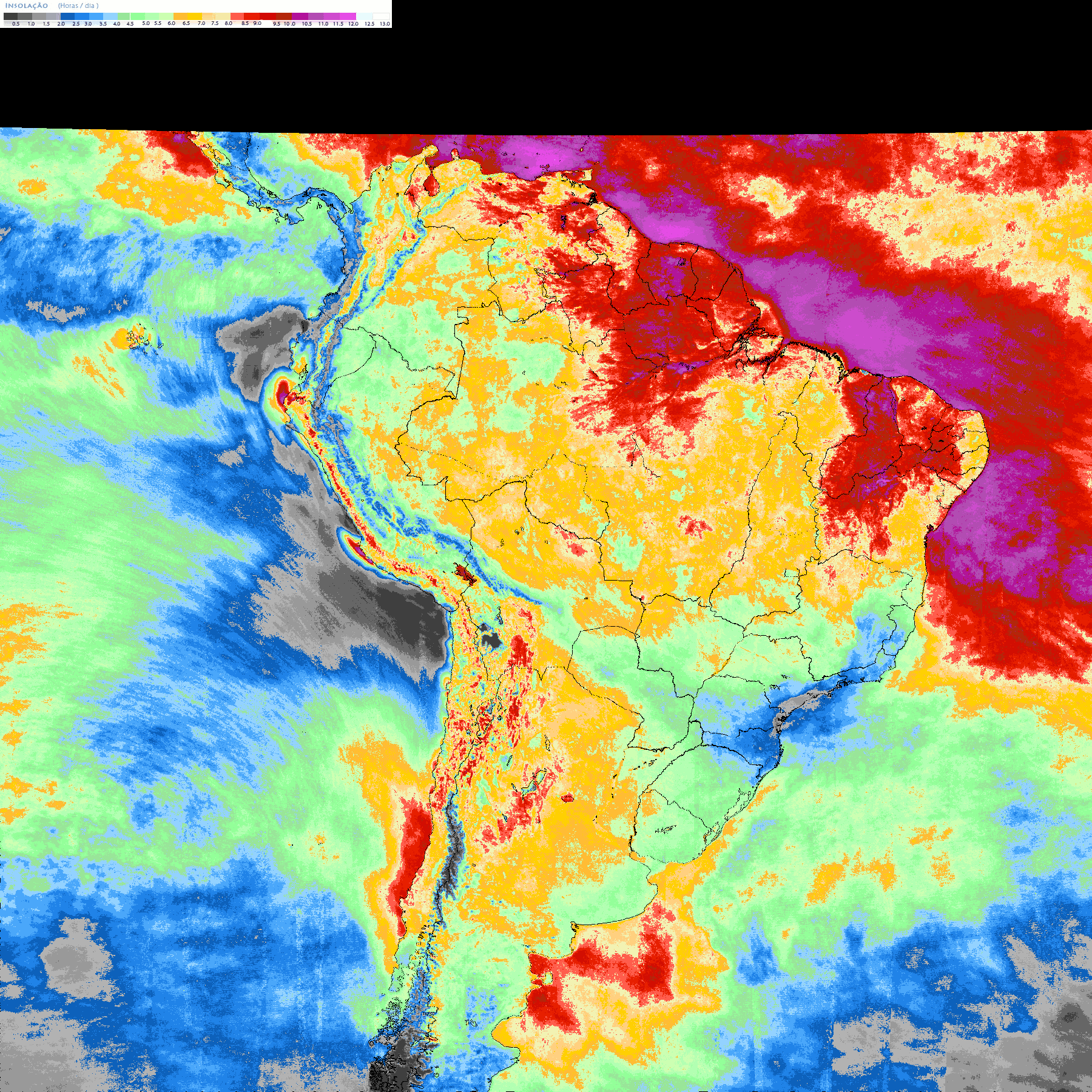The width and height of the screenshot is (1092, 1092).
Task: Click the 5.5 legend value
Action: pos(158,23)
